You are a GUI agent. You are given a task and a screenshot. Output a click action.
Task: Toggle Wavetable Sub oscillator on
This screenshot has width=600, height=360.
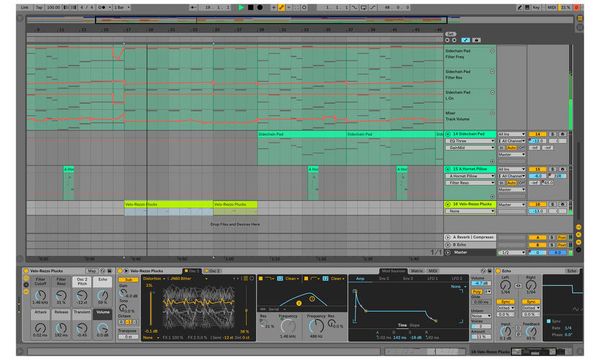[128, 280]
